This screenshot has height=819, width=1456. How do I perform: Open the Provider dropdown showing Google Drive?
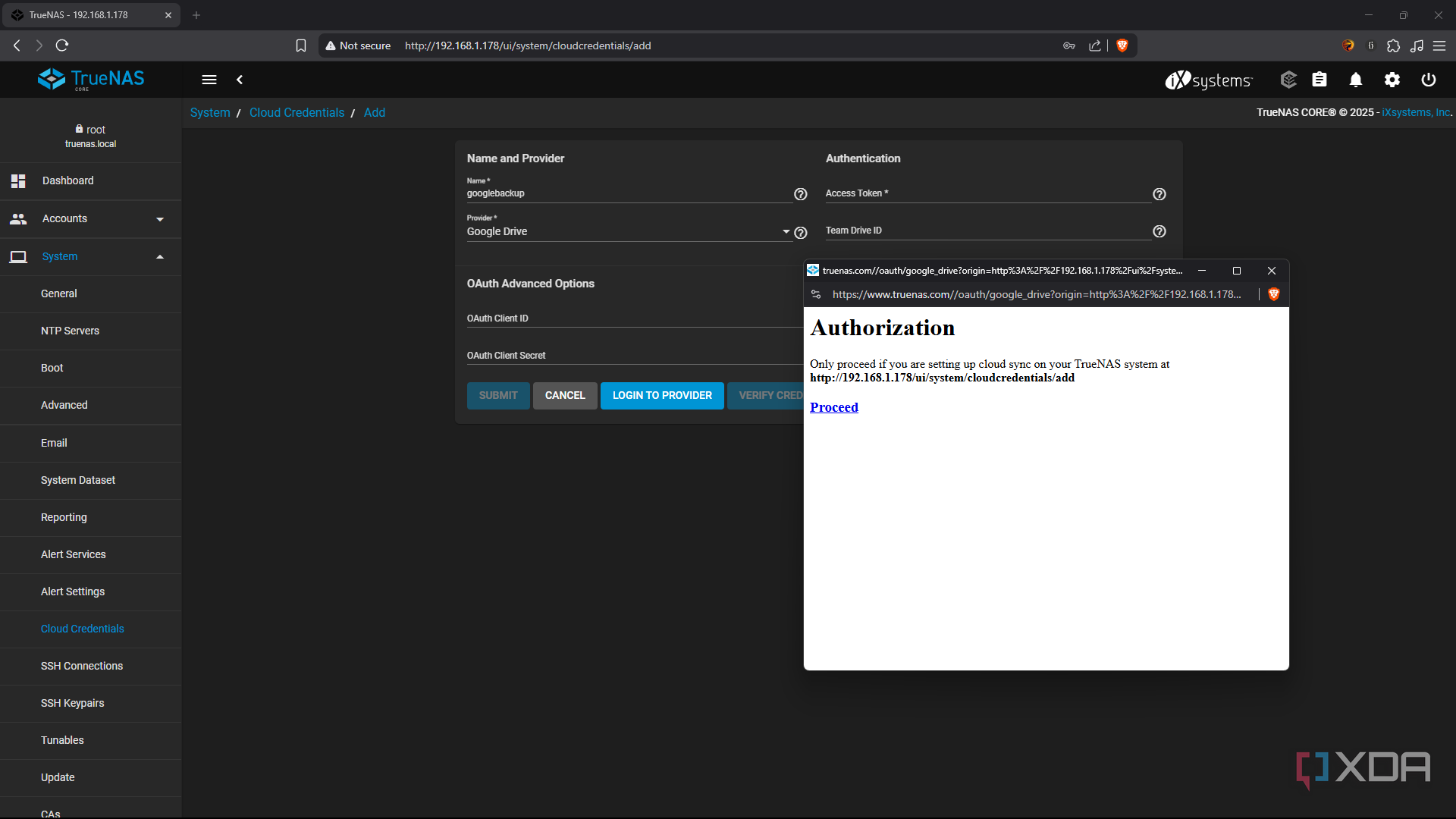click(629, 231)
